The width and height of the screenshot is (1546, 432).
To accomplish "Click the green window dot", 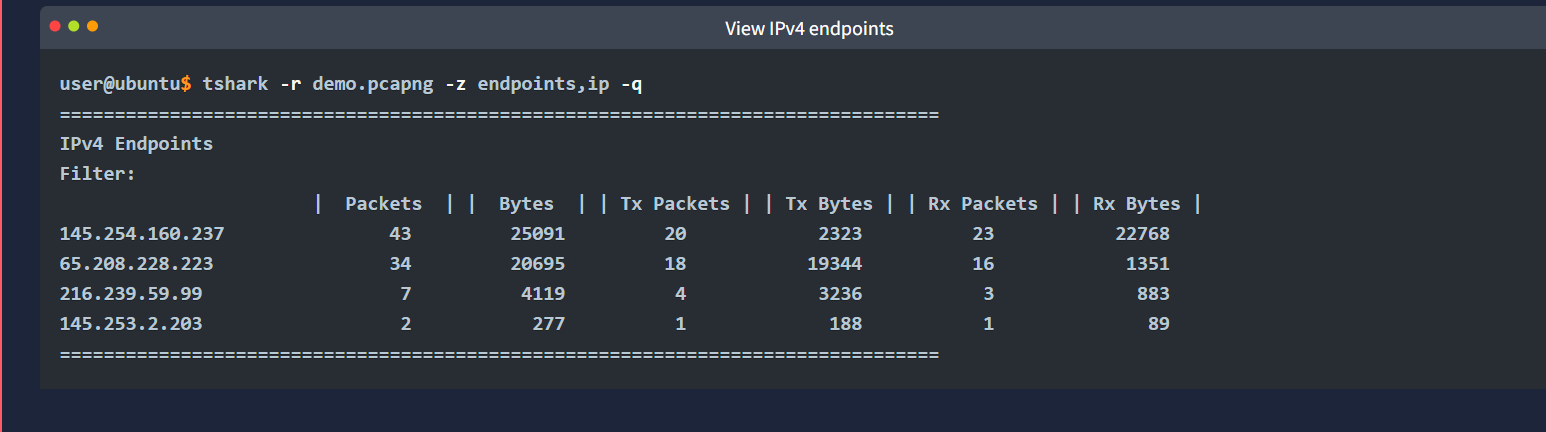I will click(73, 26).
